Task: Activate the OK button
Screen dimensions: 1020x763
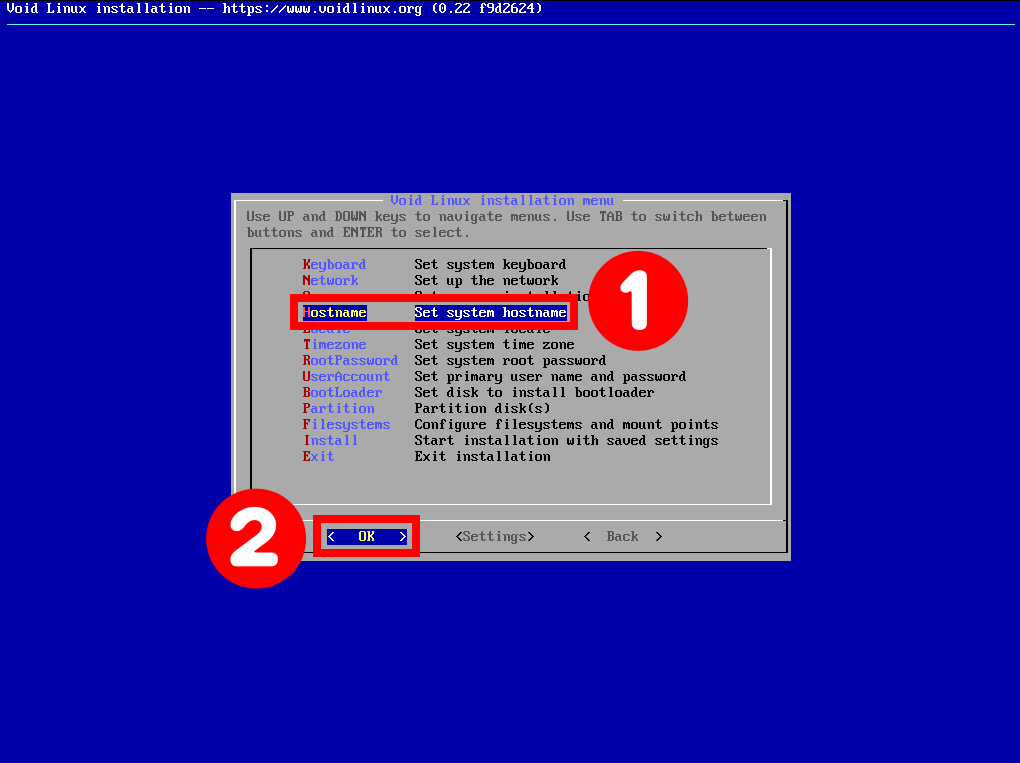Action: tap(366, 537)
